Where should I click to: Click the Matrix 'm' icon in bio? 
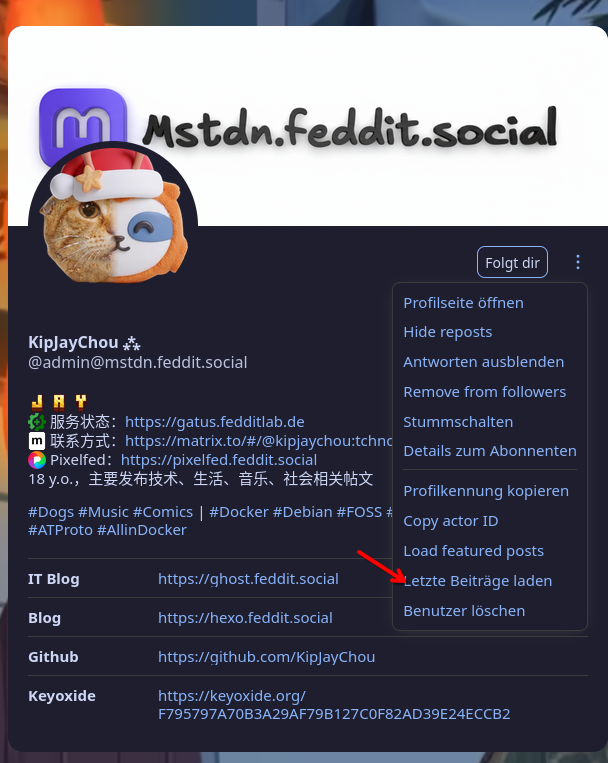tap(37, 441)
